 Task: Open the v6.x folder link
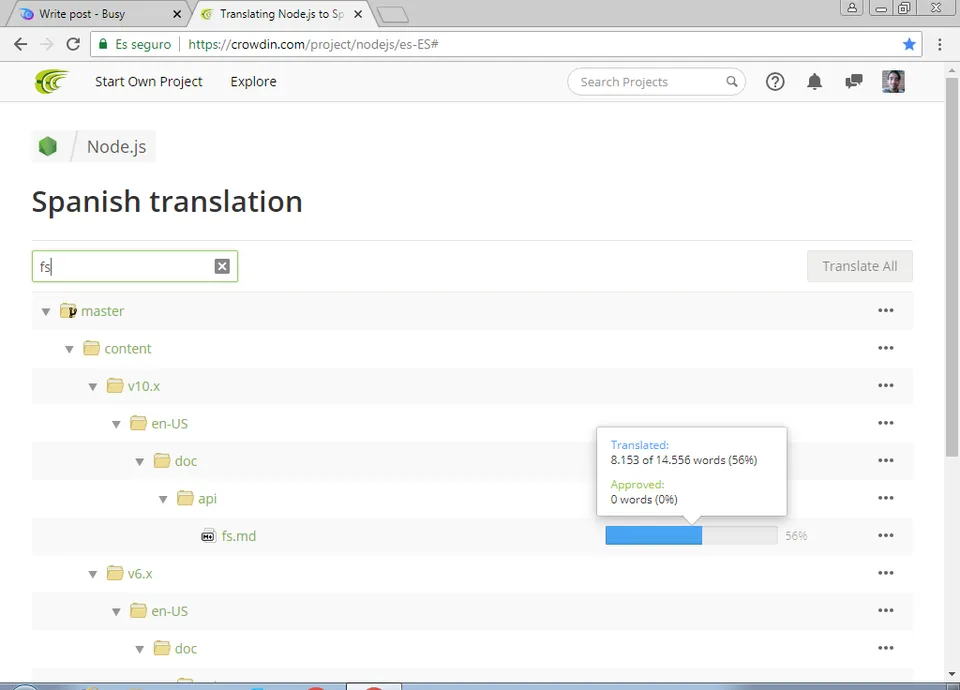140,574
